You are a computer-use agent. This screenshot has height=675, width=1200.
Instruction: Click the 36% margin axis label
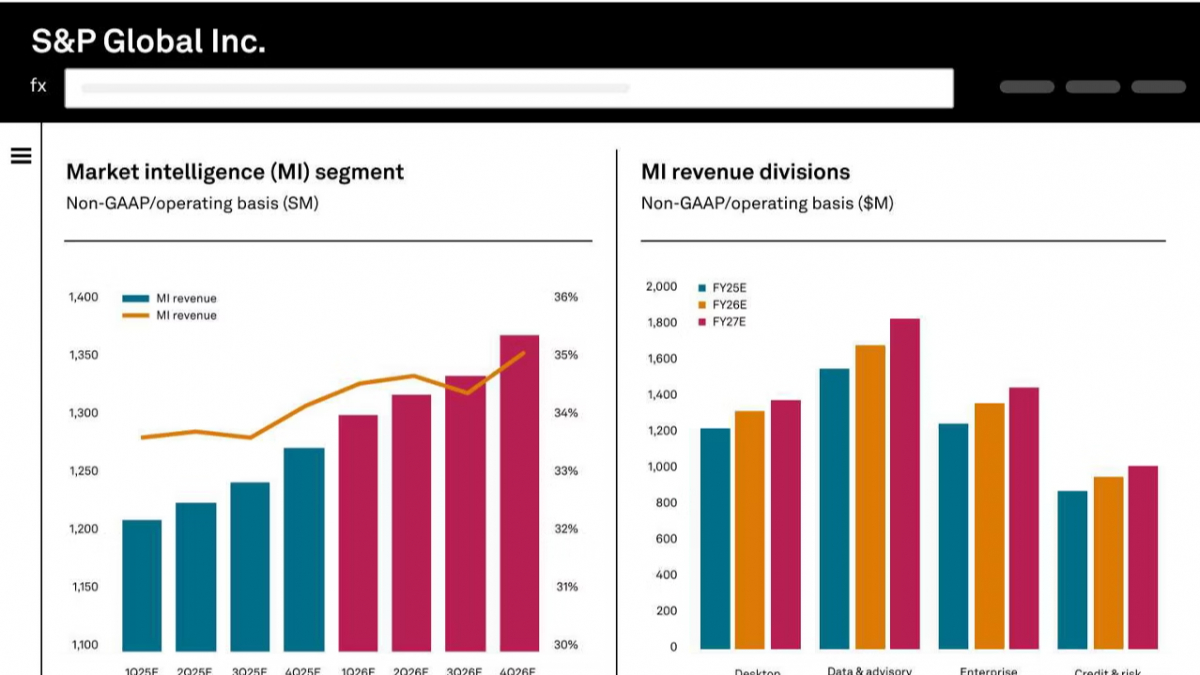pyautogui.click(x=566, y=297)
